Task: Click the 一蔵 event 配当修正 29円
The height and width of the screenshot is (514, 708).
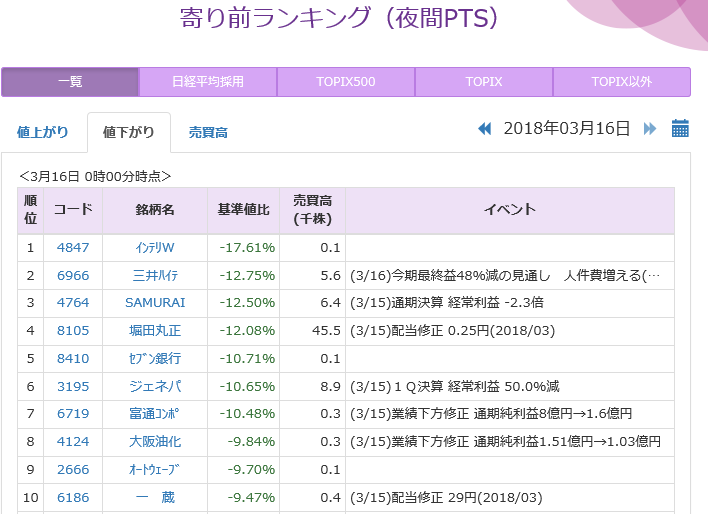Action: click(446, 498)
